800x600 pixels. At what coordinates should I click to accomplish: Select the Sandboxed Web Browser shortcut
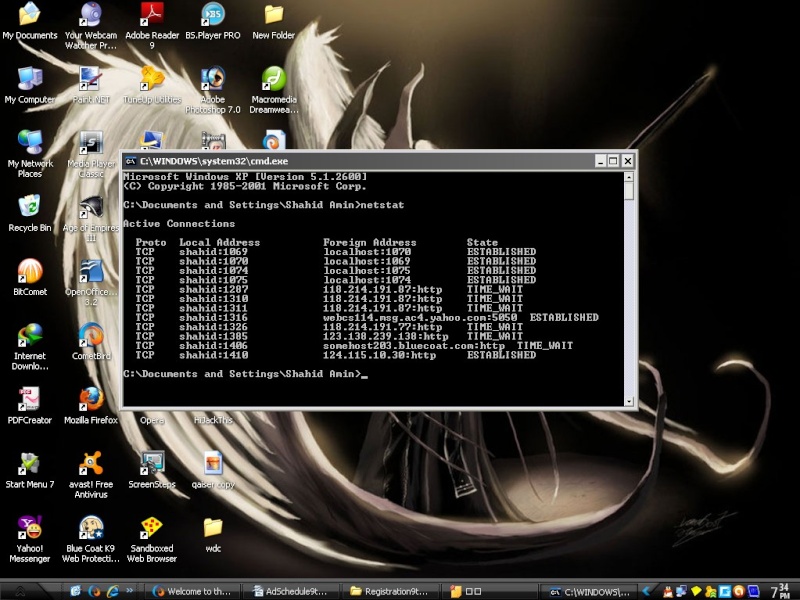click(152, 539)
